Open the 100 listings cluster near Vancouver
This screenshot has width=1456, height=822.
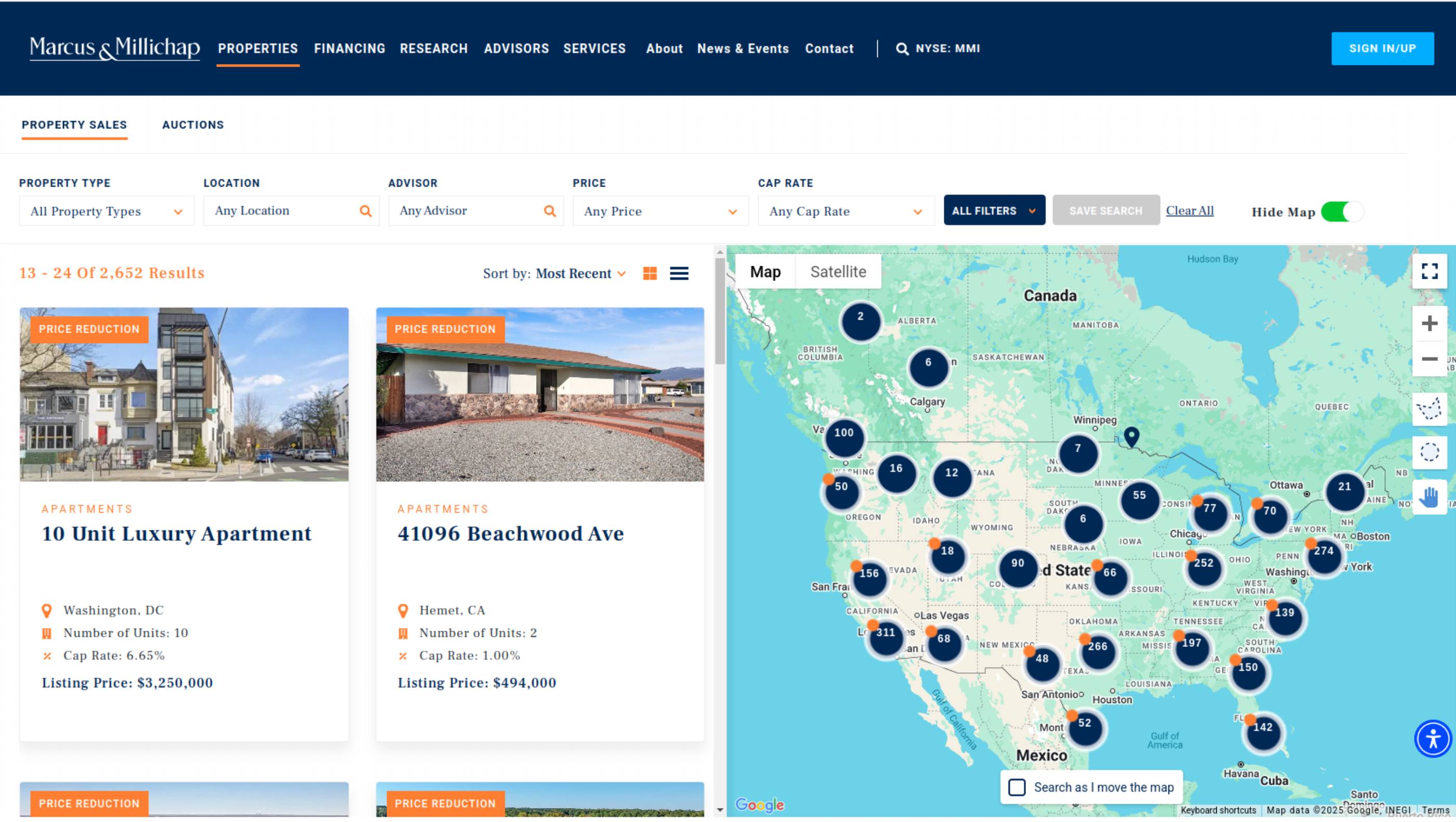click(844, 437)
